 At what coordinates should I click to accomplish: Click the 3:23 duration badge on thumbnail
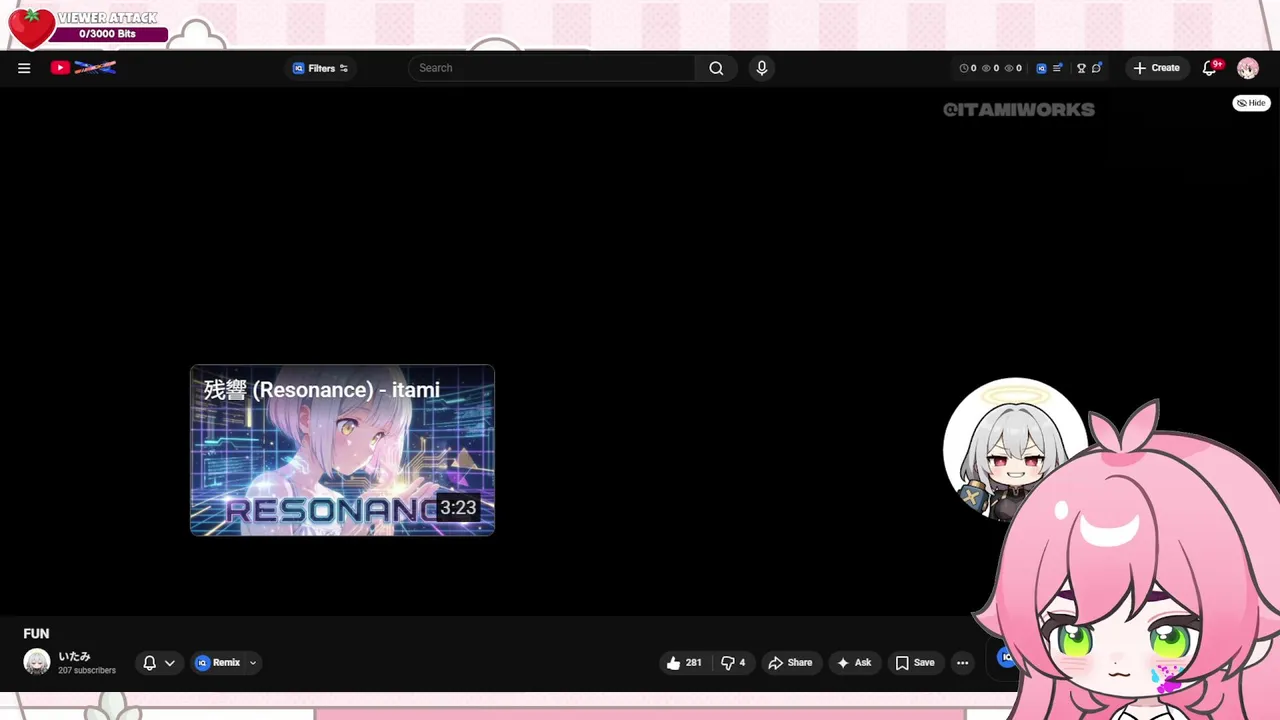(458, 508)
